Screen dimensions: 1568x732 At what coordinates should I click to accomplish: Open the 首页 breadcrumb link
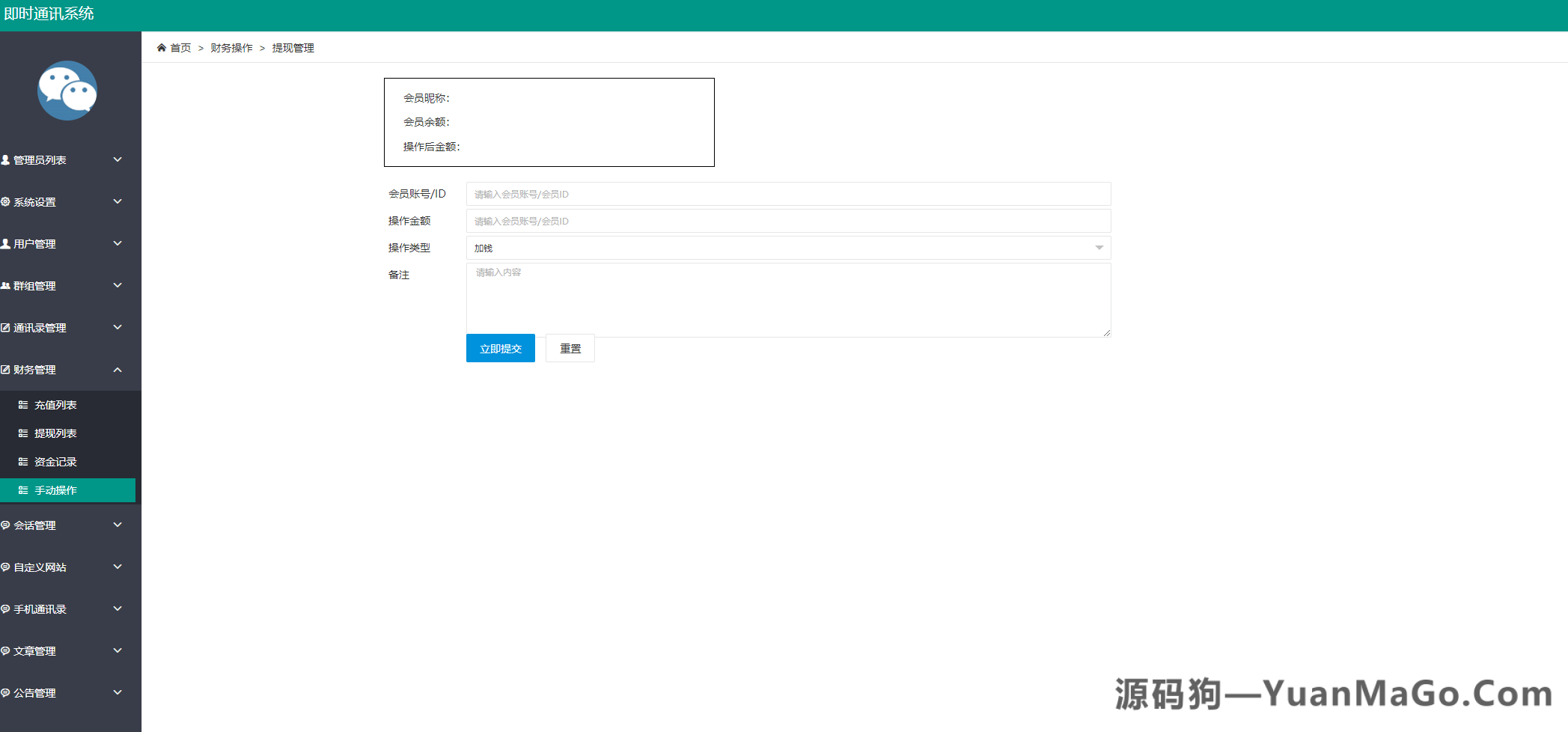[180, 47]
